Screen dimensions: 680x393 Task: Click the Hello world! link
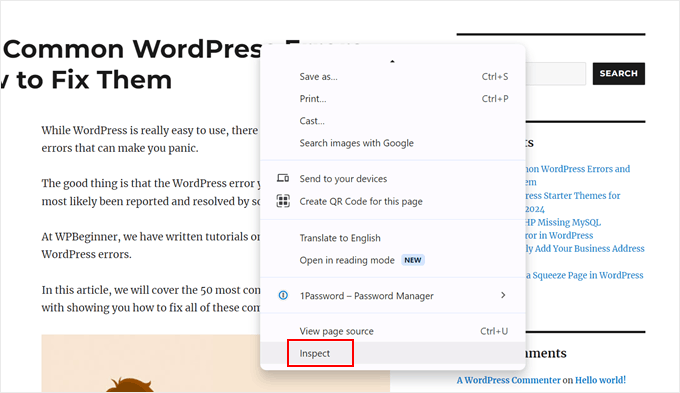(600, 380)
